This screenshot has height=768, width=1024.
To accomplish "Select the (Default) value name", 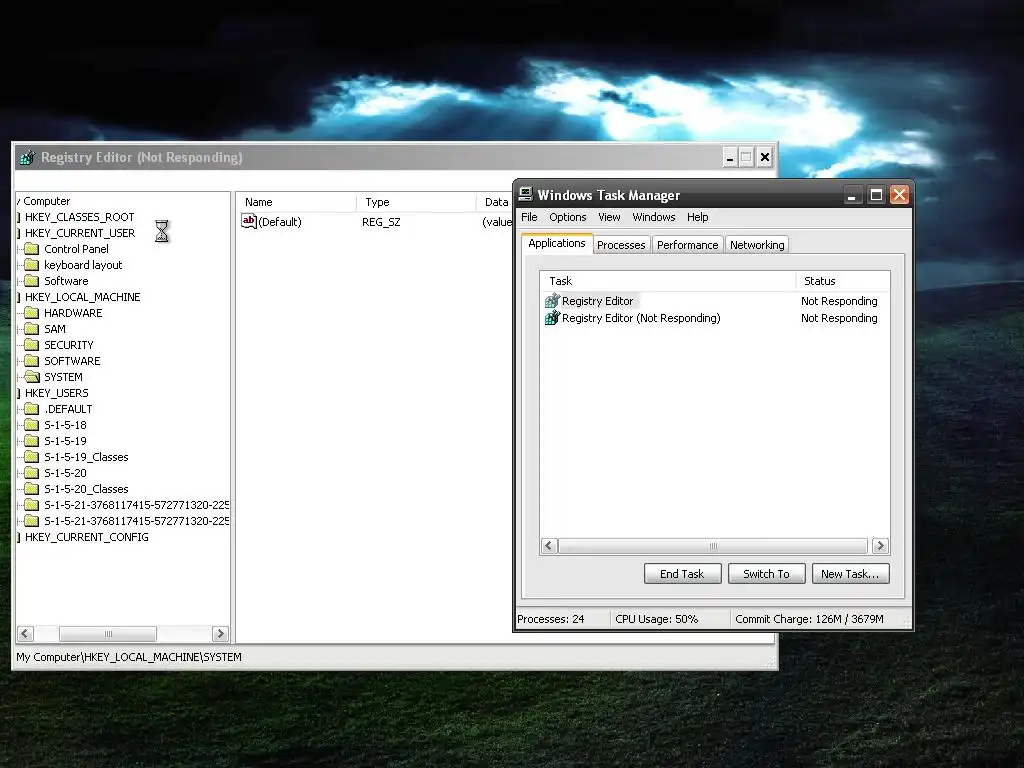I will (x=280, y=222).
